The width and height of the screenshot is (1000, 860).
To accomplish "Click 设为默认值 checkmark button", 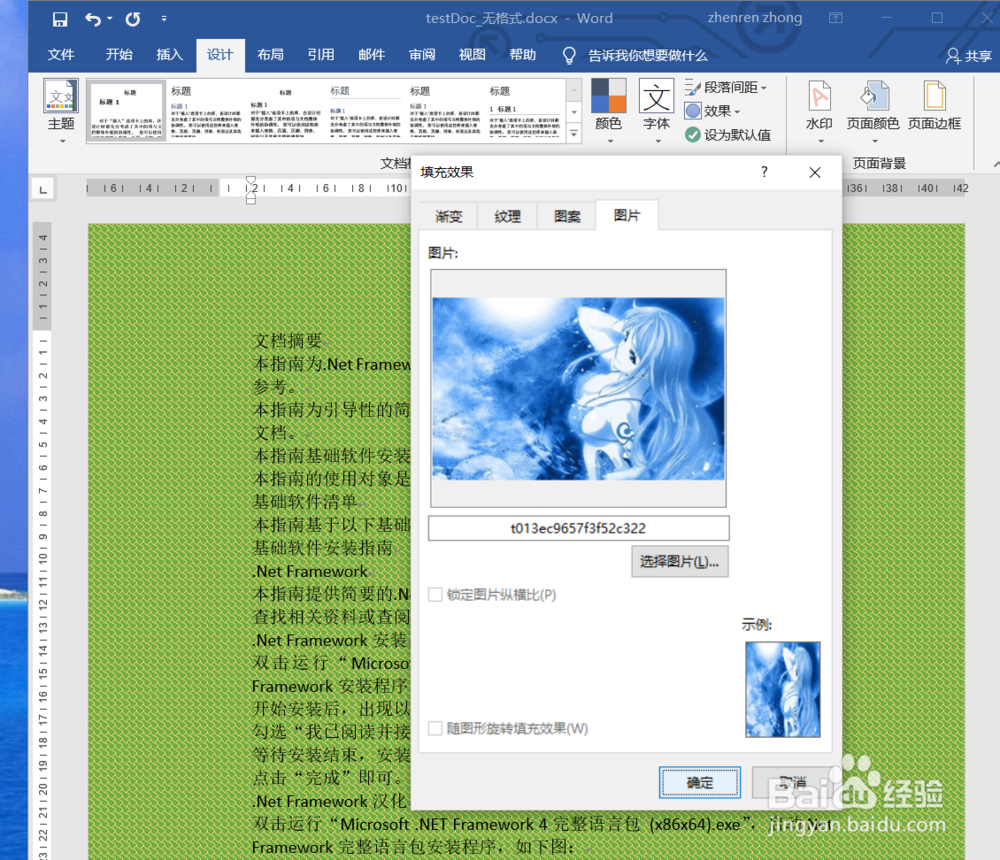I will point(728,135).
